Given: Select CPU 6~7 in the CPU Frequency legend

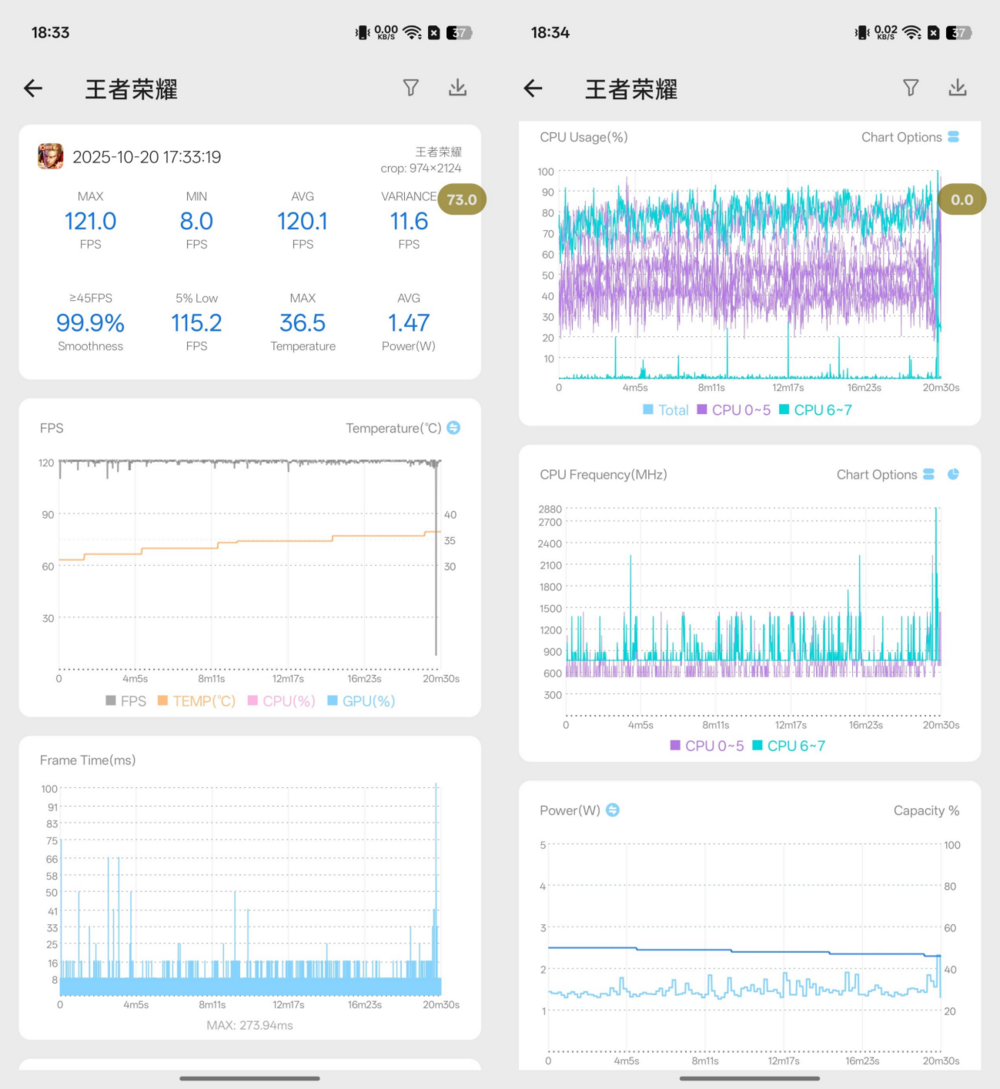Looking at the screenshot, I should coord(788,745).
